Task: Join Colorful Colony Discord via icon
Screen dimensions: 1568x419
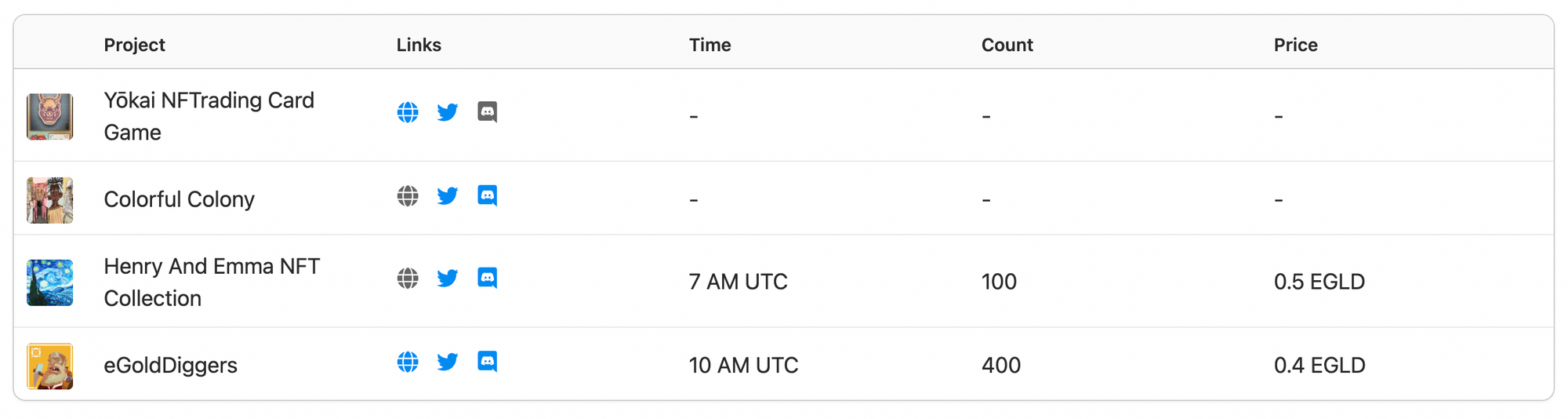Action: [x=488, y=195]
